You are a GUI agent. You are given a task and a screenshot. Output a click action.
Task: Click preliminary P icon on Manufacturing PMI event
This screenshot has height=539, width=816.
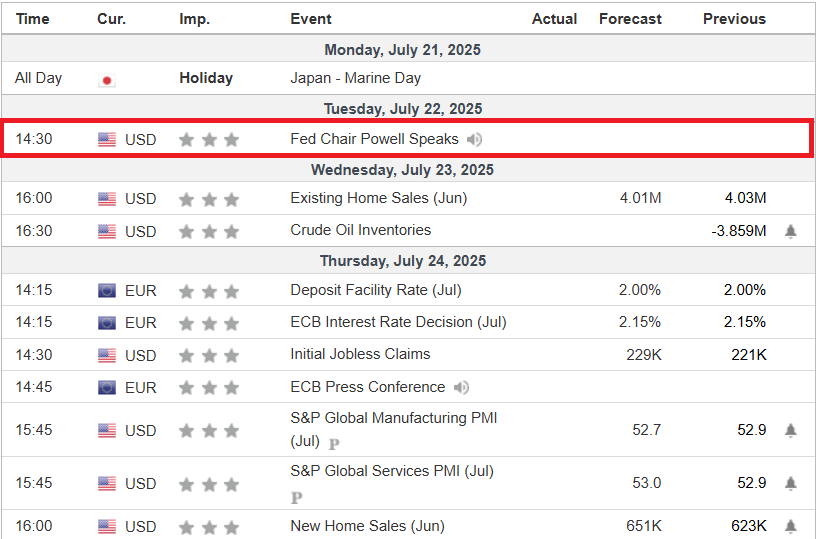[334, 444]
